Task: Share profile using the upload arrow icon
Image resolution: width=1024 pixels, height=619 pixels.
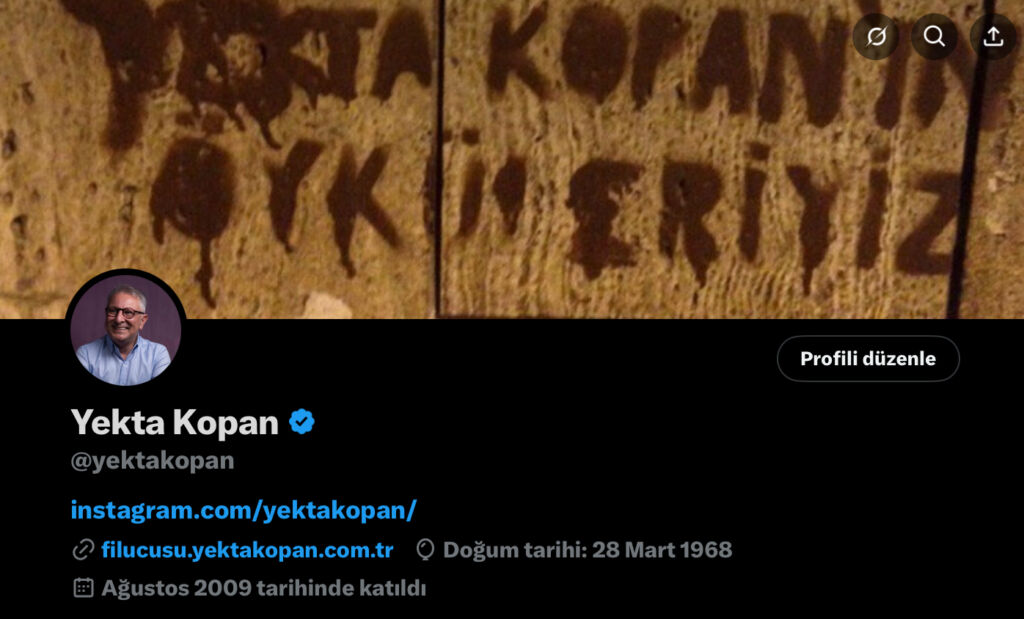Action: [x=993, y=37]
